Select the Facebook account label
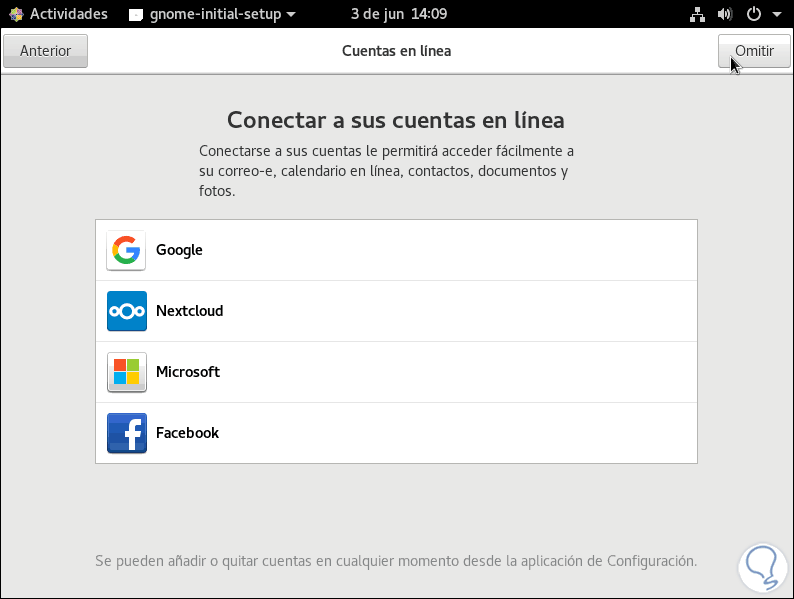The width and height of the screenshot is (794, 599). [187, 433]
